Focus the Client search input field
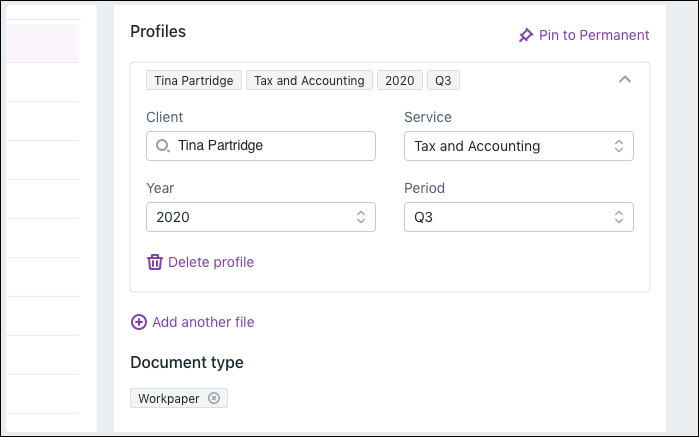 click(x=270, y=146)
